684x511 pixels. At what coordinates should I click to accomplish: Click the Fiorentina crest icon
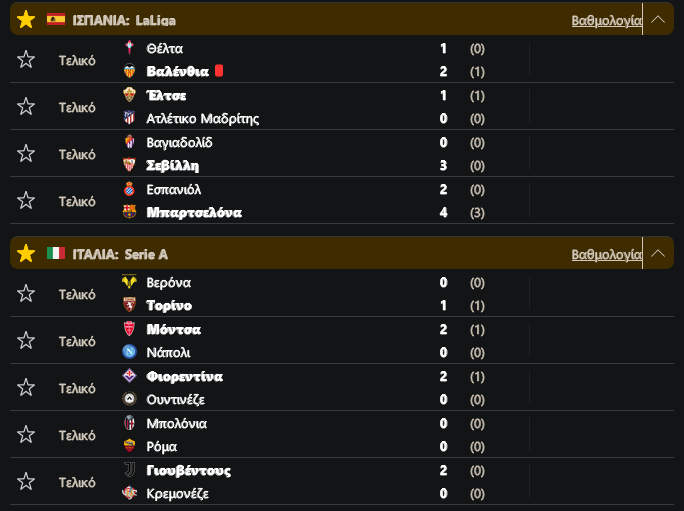coord(129,376)
